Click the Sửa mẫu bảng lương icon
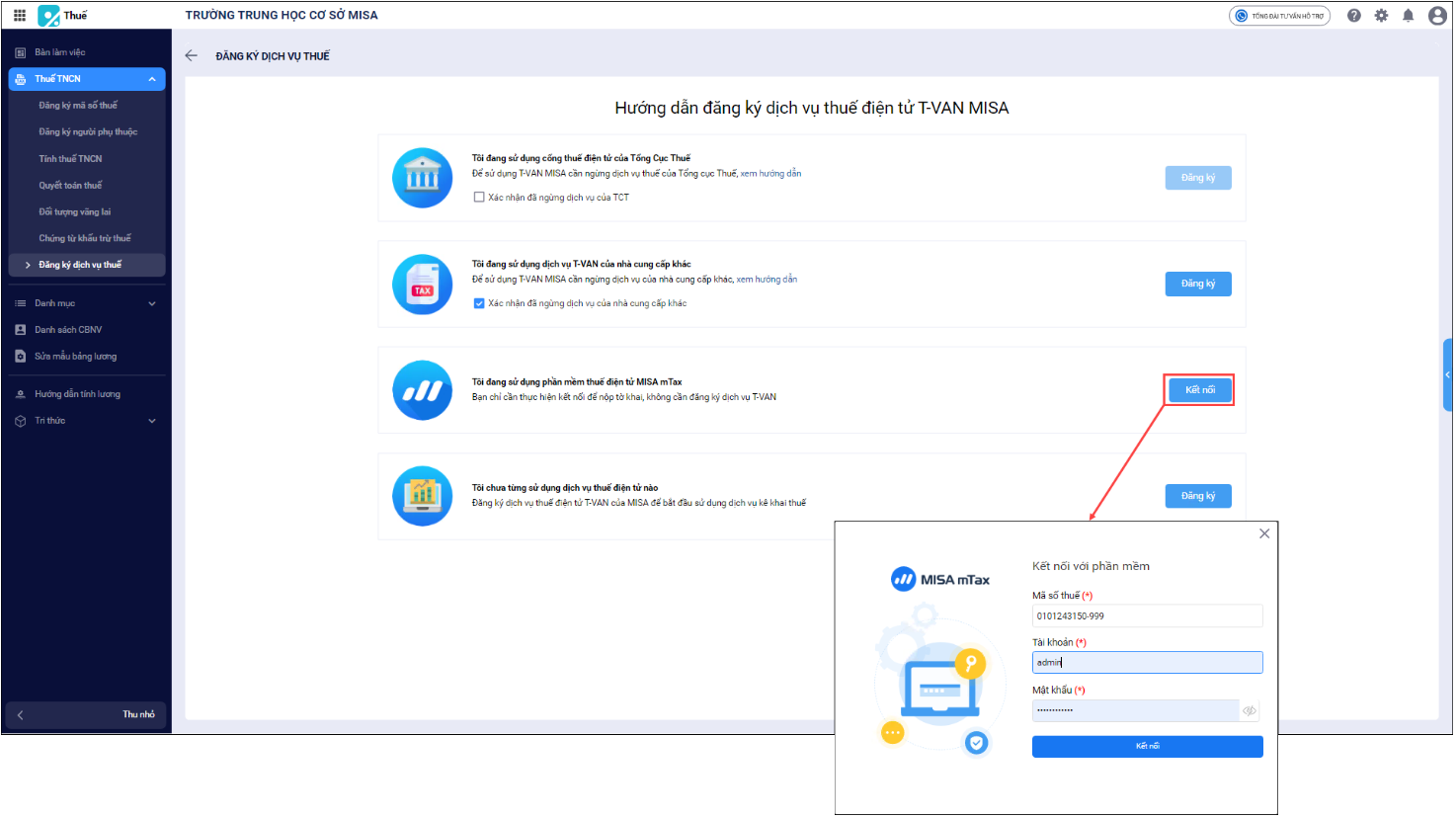This screenshot has width=1456, height=818. tap(21, 357)
